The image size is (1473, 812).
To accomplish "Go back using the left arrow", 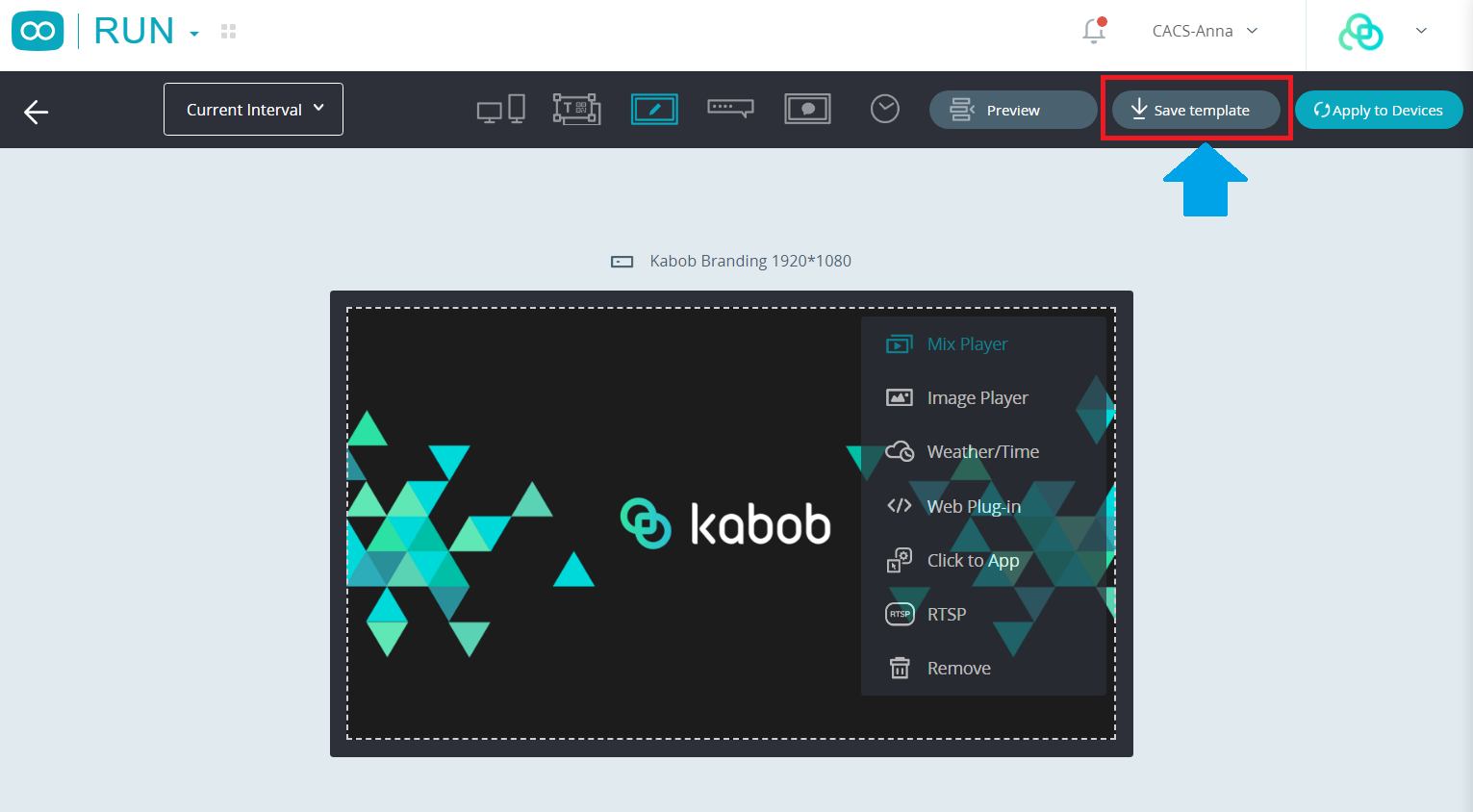I will coord(37,113).
